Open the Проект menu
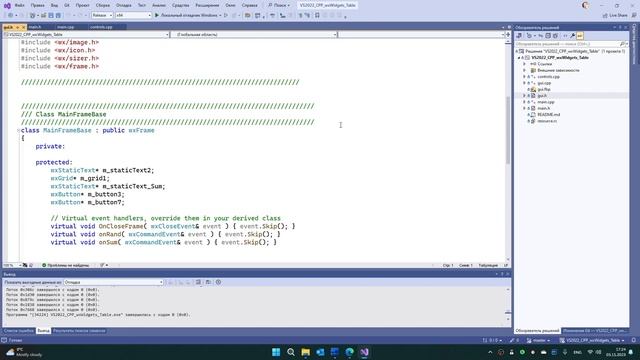Image resolution: width=640 pixels, height=360 pixels. click(82, 5)
